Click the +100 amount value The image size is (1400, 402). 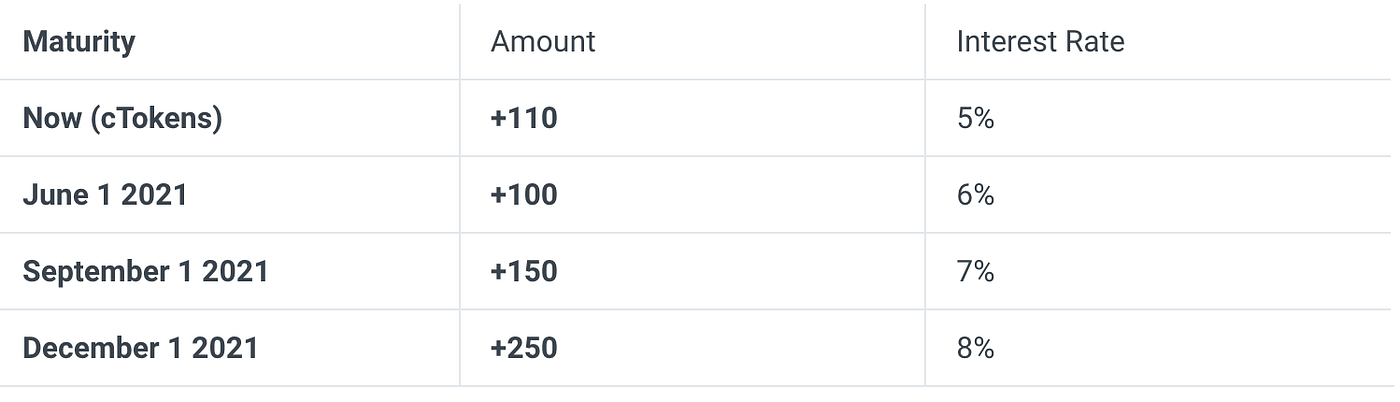[x=524, y=195]
